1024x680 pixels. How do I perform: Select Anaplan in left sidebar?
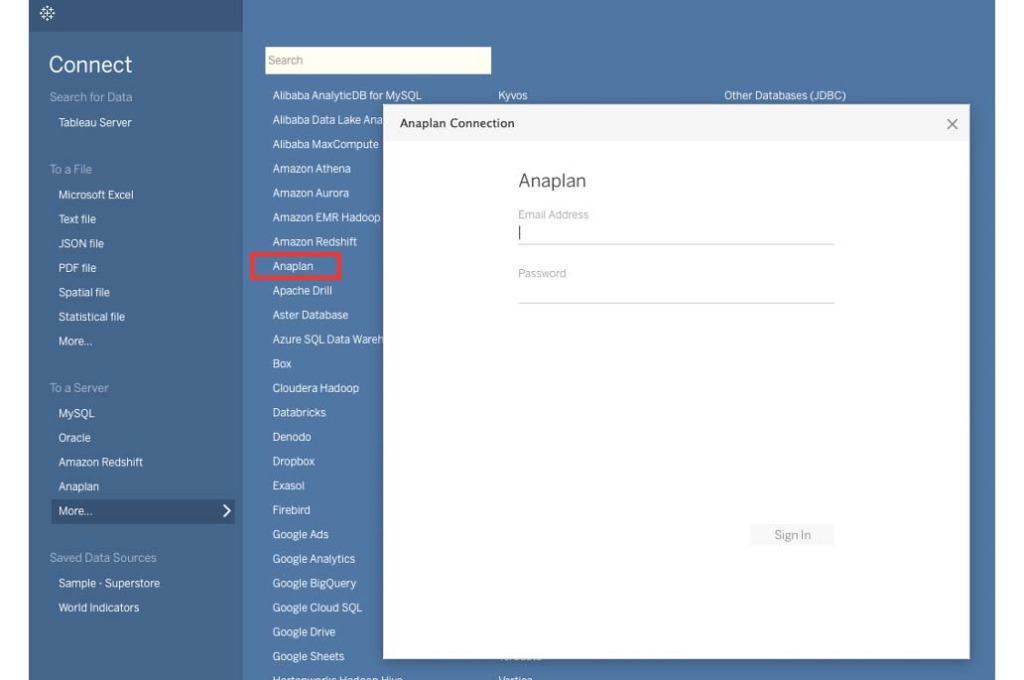pos(78,487)
